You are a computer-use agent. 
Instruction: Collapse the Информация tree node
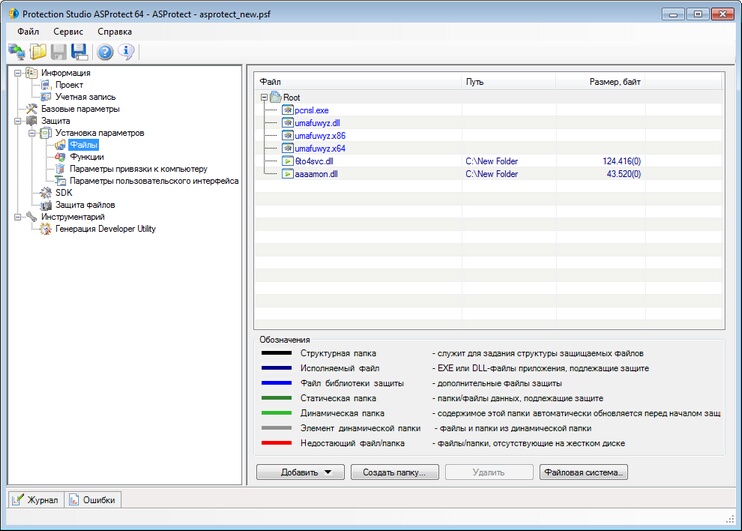click(x=18, y=73)
